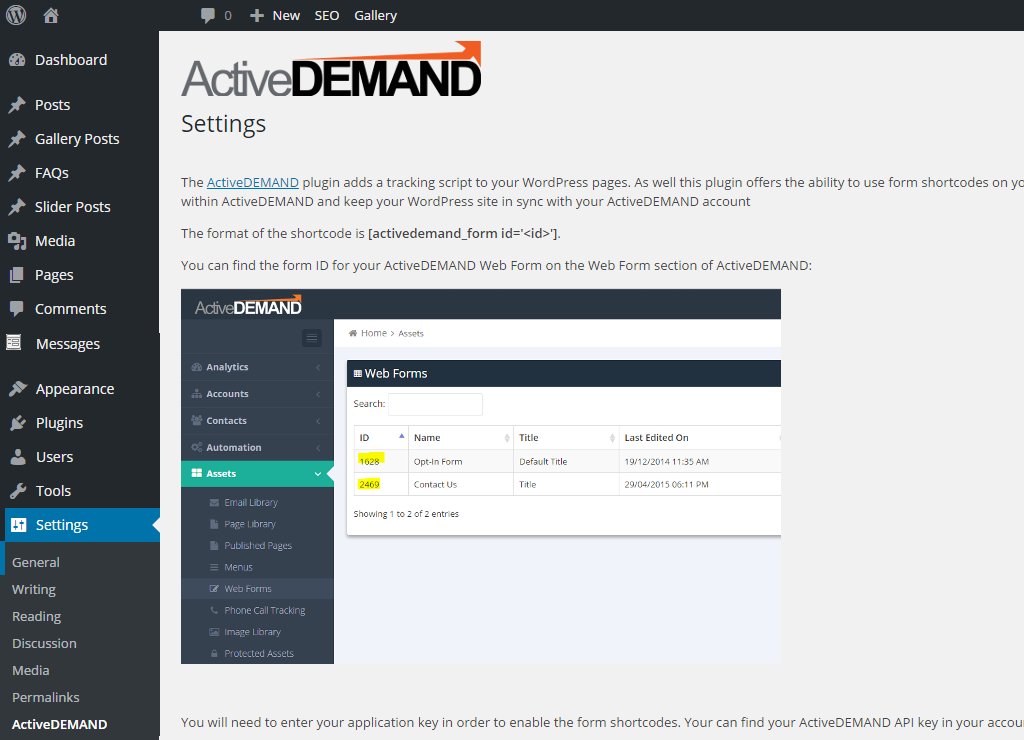Expand the Automation chevron in screenshot
This screenshot has width=1024, height=740.
(x=318, y=448)
